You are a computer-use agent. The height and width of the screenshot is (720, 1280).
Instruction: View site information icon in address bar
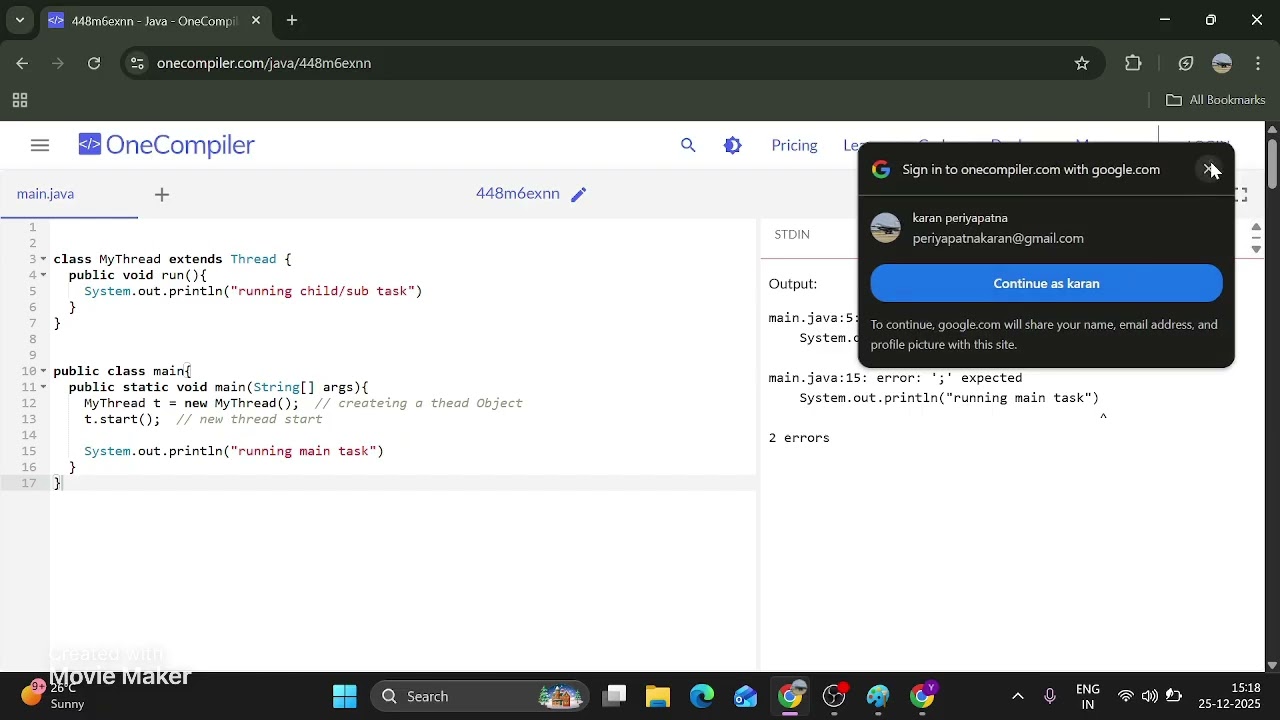coord(137,63)
